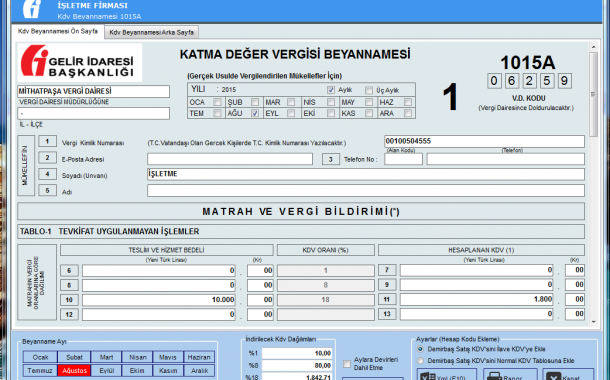This screenshot has width=610, height=380.
Task: Click the %1 İndirilecek KDV field 10,00
Action: point(297,353)
